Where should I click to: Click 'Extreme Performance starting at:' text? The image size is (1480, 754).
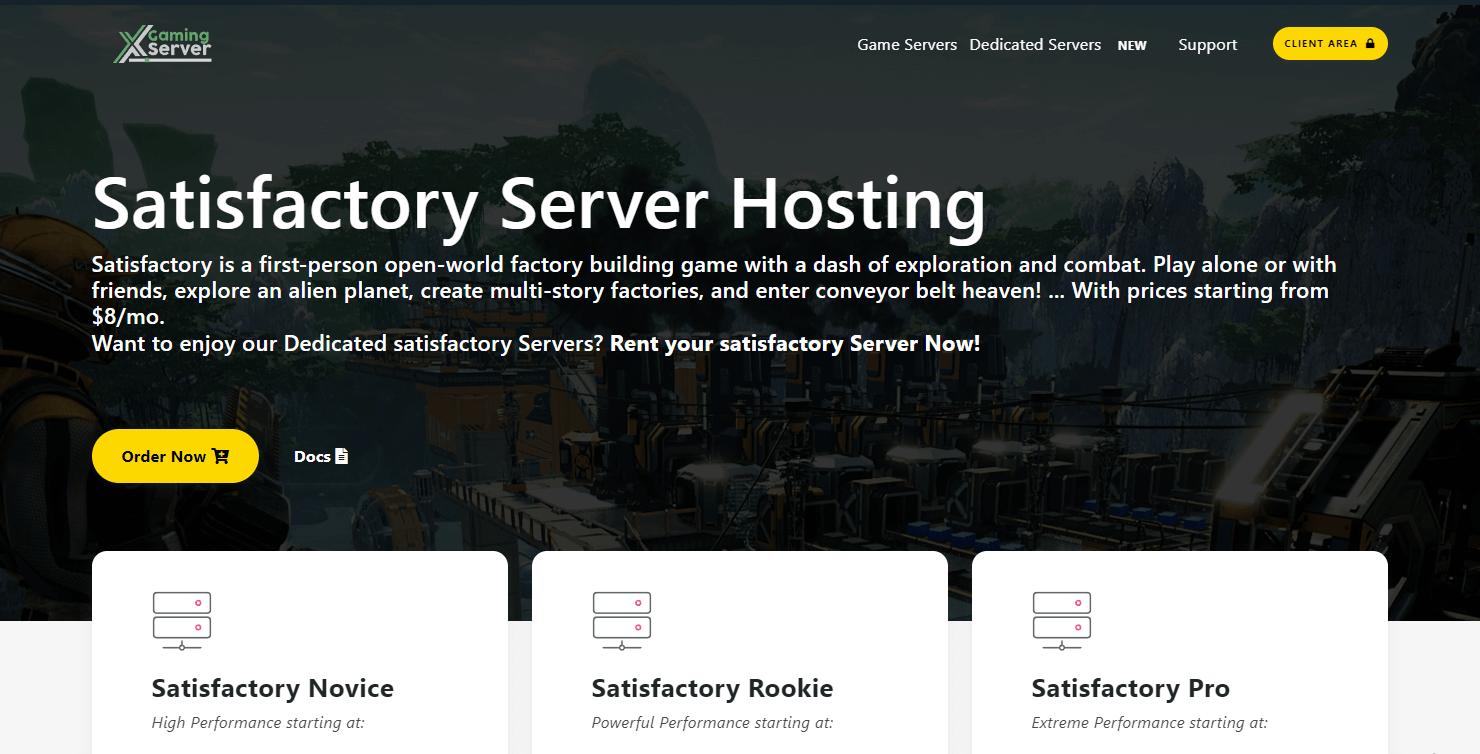click(x=1150, y=722)
